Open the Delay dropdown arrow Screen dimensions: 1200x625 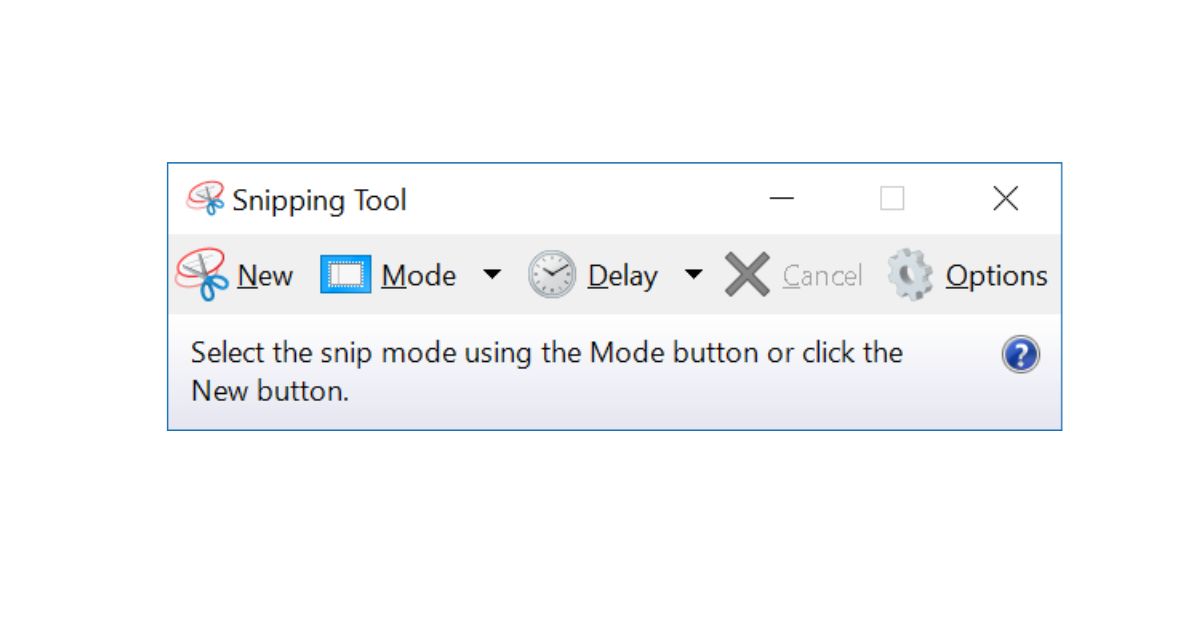(693, 275)
